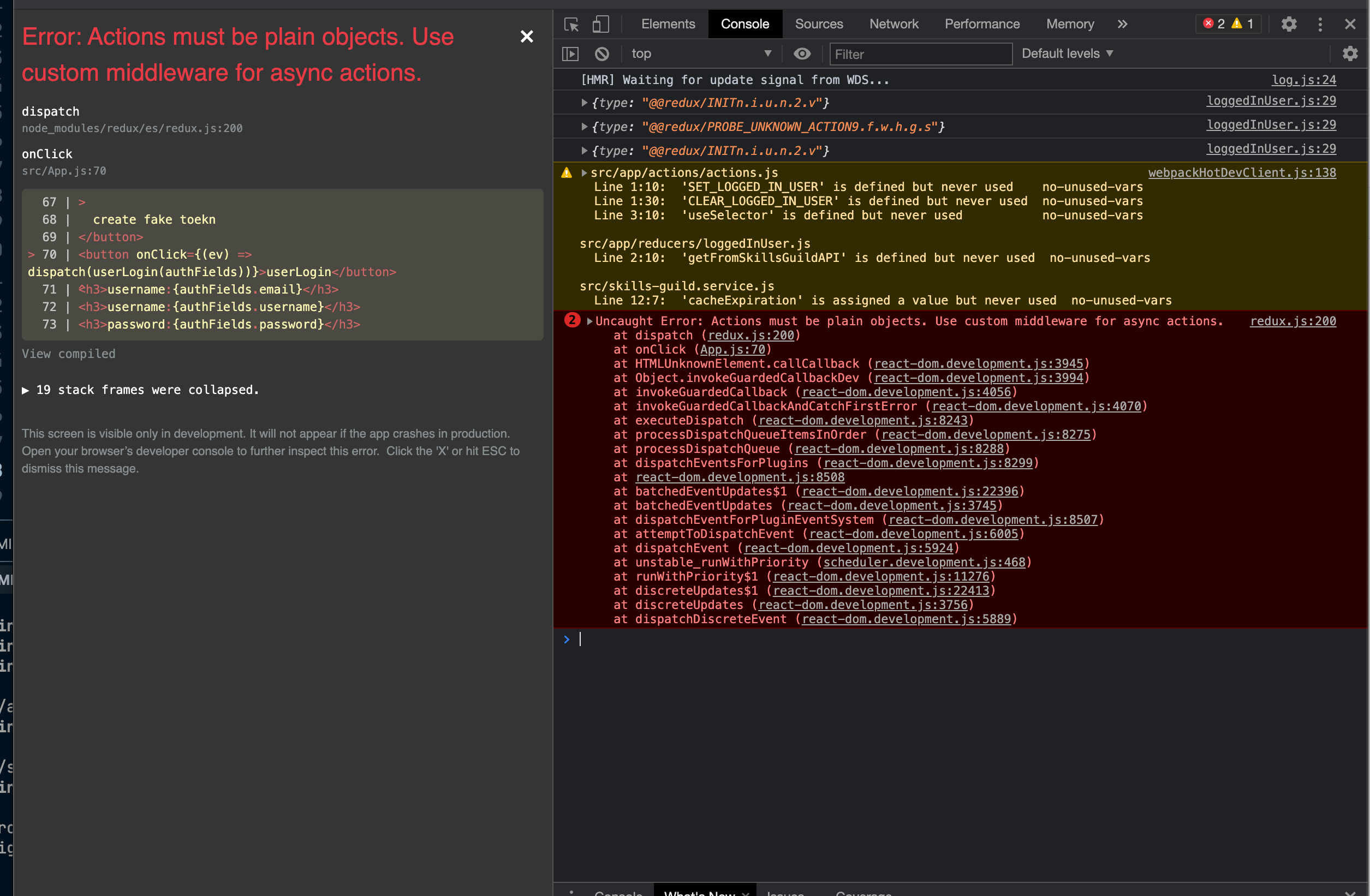Switch to the Network tab
The height and width of the screenshot is (896, 1370).
pyautogui.click(x=894, y=24)
